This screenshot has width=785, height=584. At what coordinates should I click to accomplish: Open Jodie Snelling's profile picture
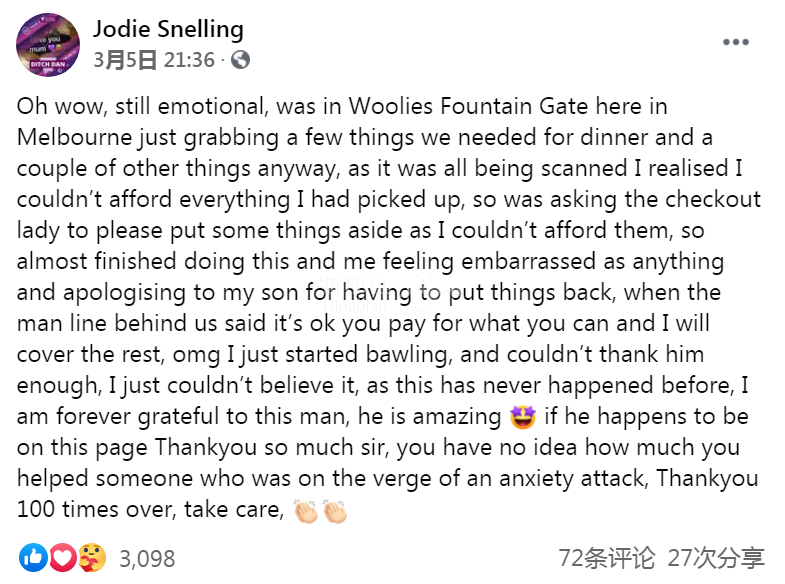pos(48,45)
